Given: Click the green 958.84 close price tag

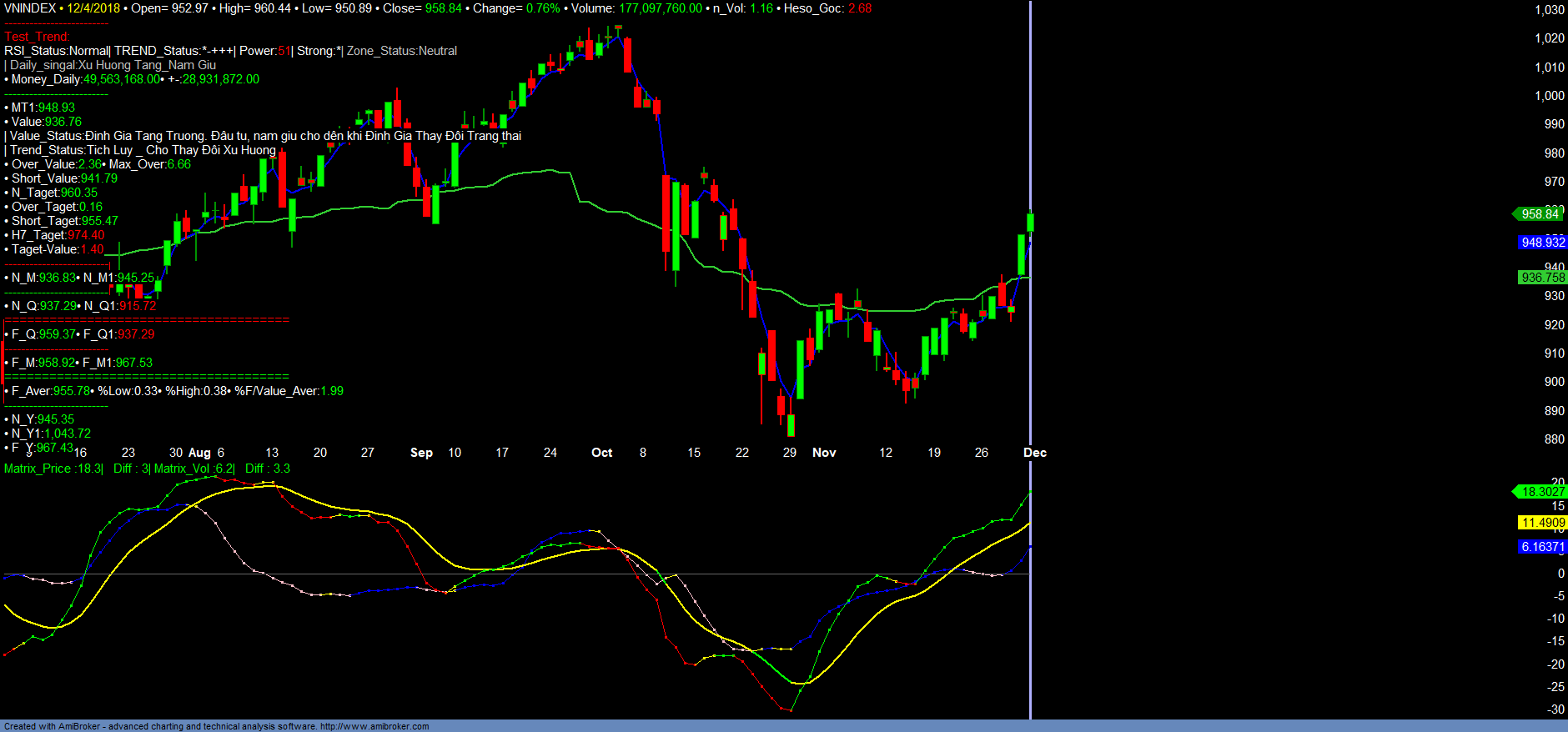Looking at the screenshot, I should pyautogui.click(x=1540, y=214).
